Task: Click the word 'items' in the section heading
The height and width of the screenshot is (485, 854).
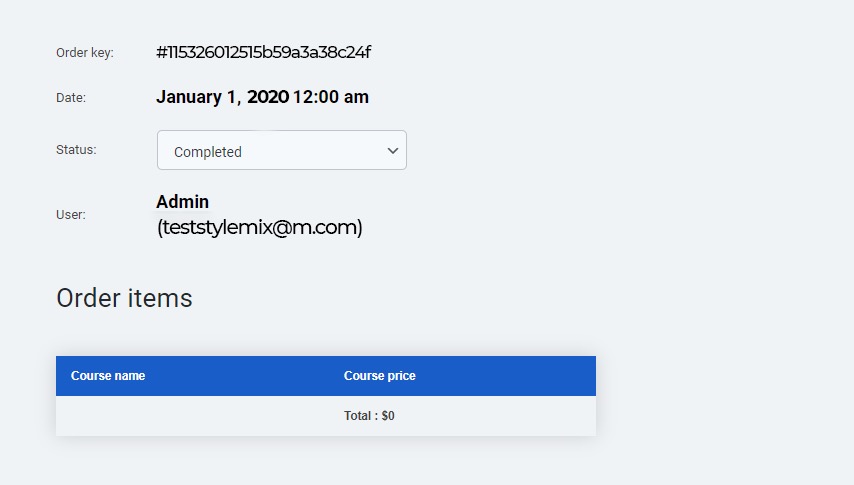Action: click(160, 298)
